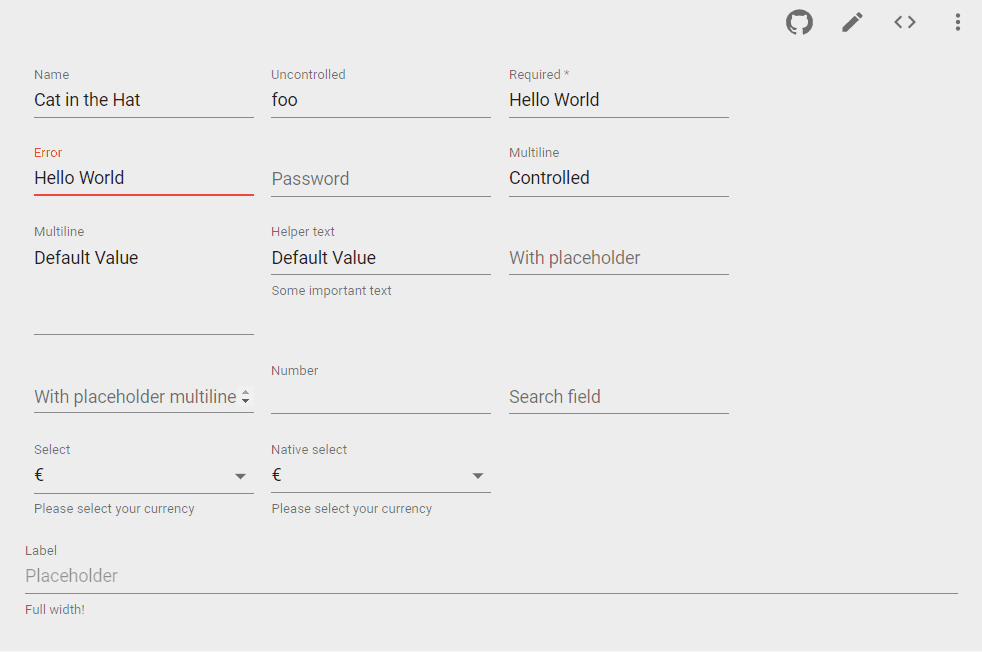Viewport: 982px width, 652px height.
Task: Show the source code brackets icon
Action: click(x=905, y=23)
